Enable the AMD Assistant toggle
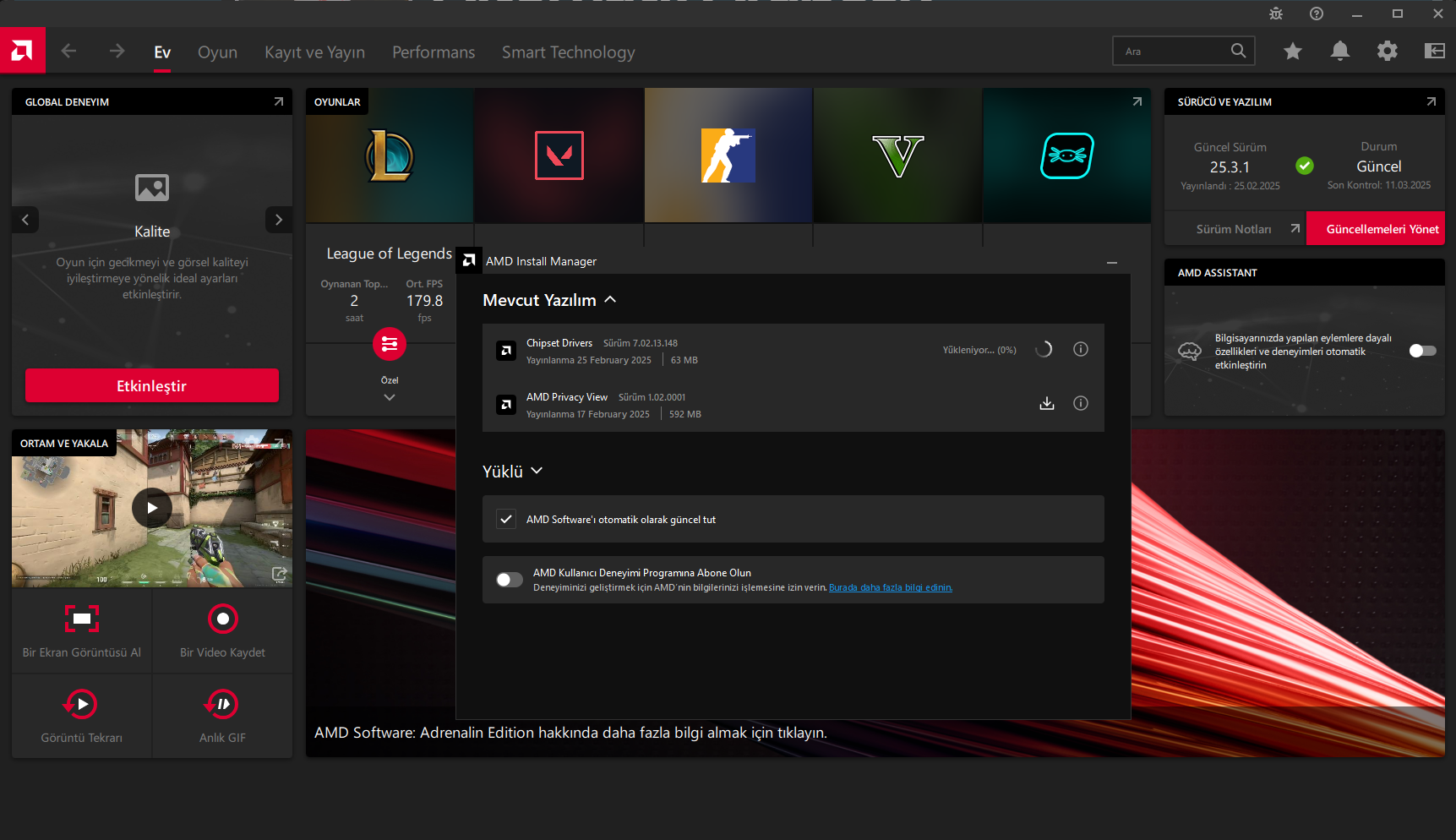 pos(1422,351)
